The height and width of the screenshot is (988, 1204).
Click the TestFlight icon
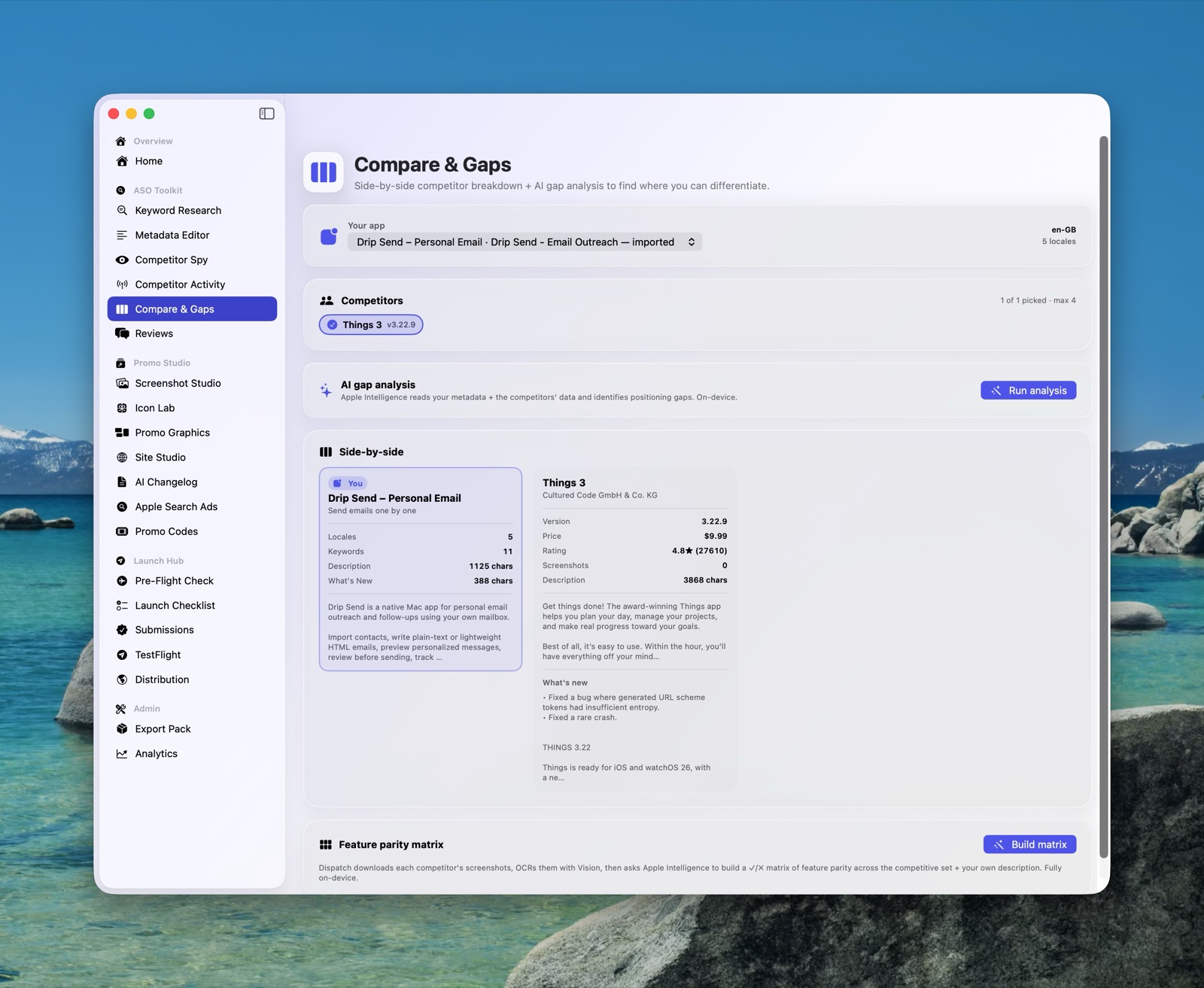pyautogui.click(x=122, y=655)
